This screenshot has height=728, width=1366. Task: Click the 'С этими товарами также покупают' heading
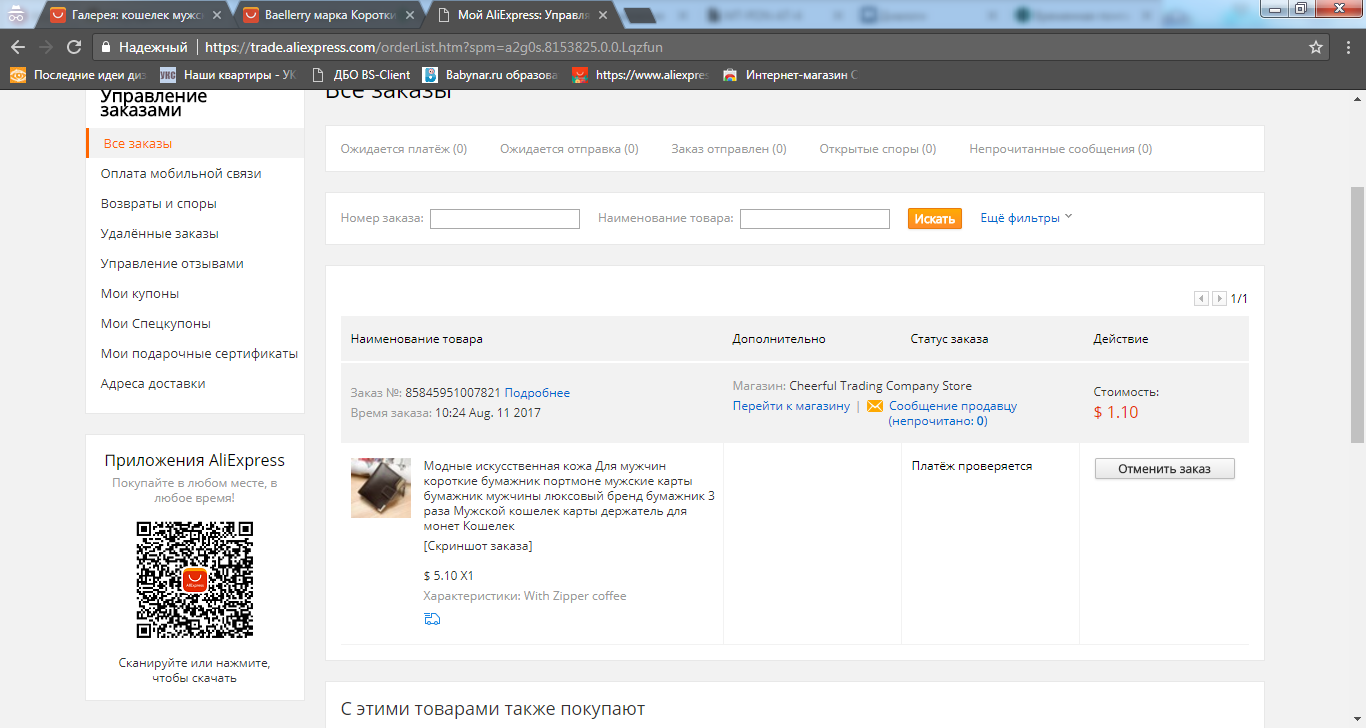click(493, 709)
